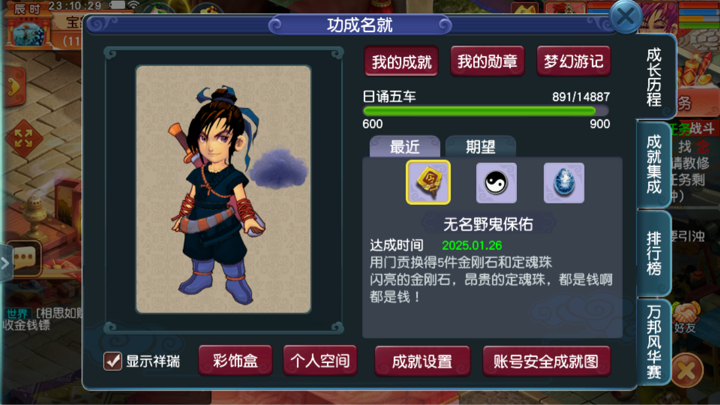Select the yin-yang achievement icon
720x405 pixels.
point(496,183)
